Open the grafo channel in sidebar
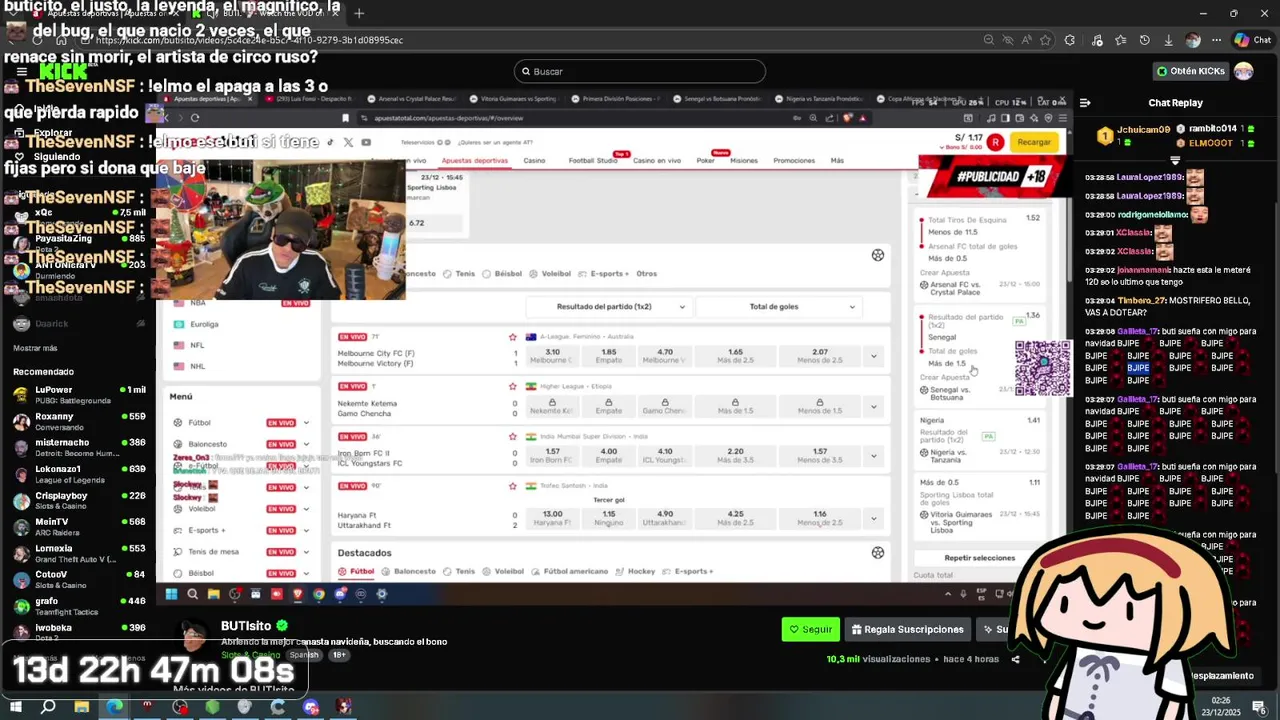 tap(78, 606)
